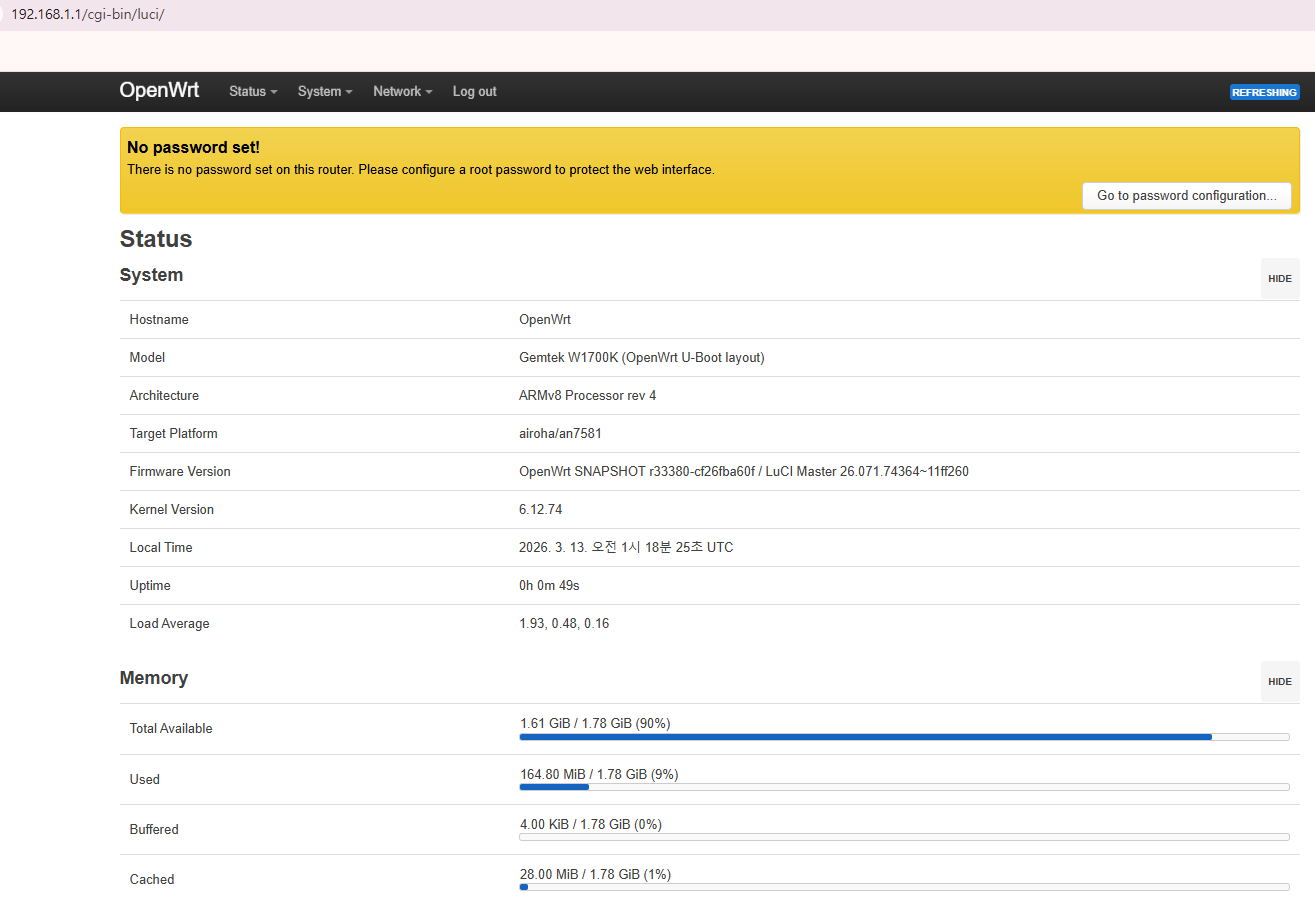Open the Network dropdown menu
The width and height of the screenshot is (1315, 914).
(402, 91)
